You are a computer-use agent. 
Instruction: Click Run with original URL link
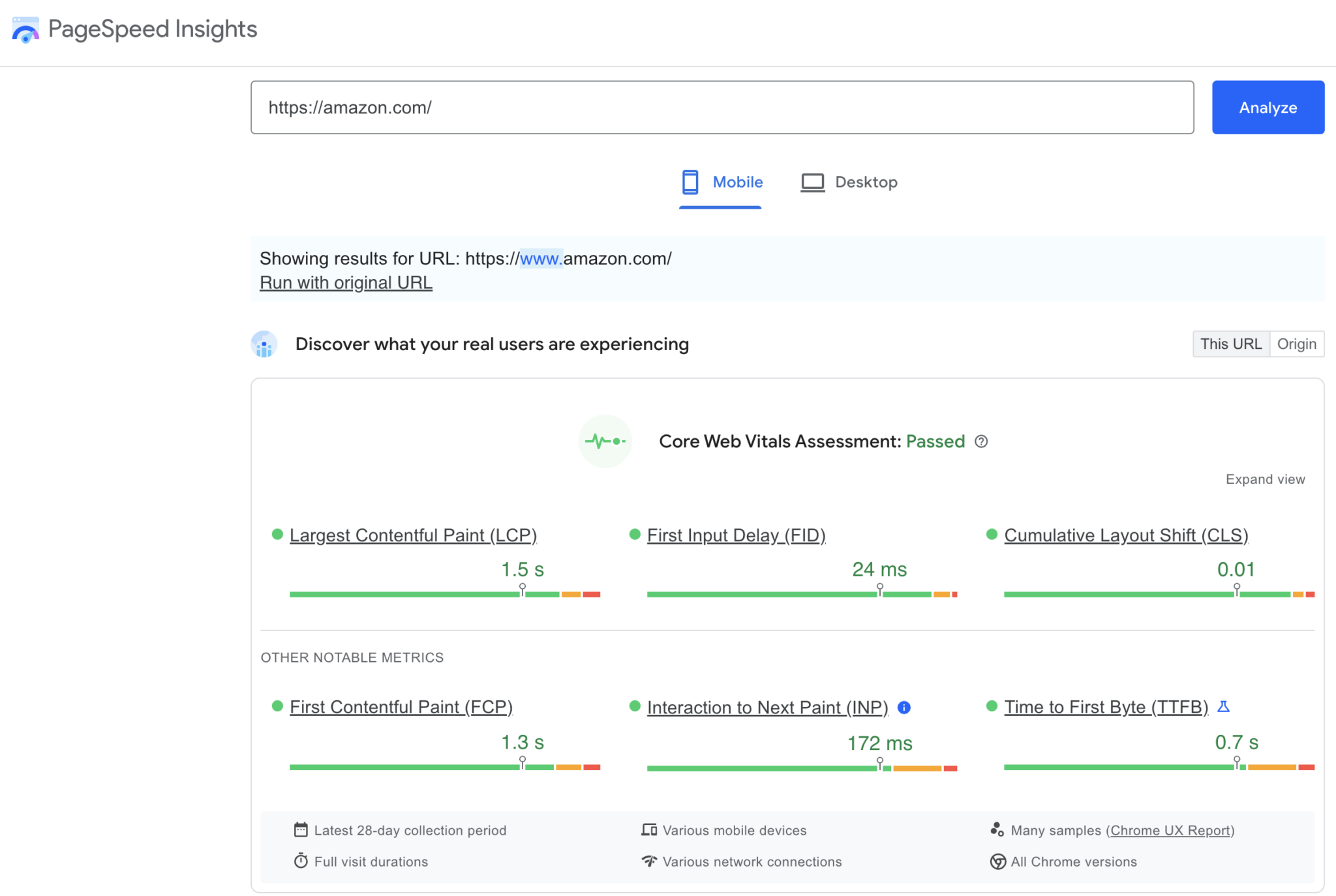(x=346, y=283)
